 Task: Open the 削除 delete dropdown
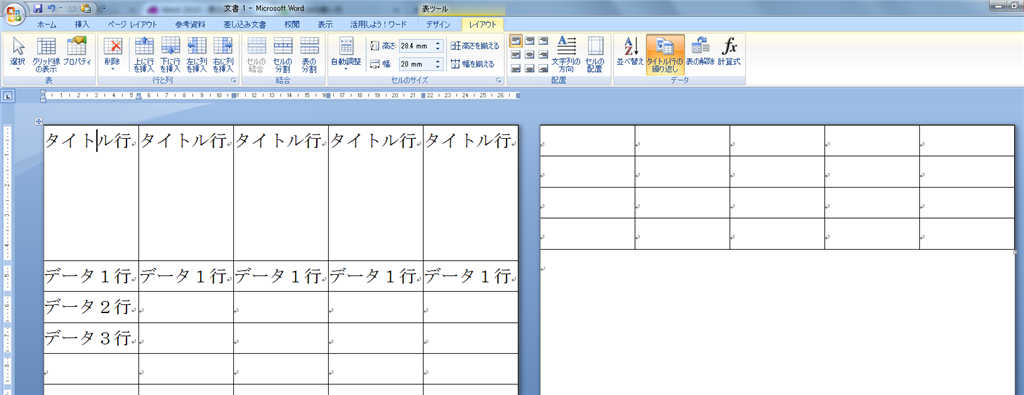[112, 54]
